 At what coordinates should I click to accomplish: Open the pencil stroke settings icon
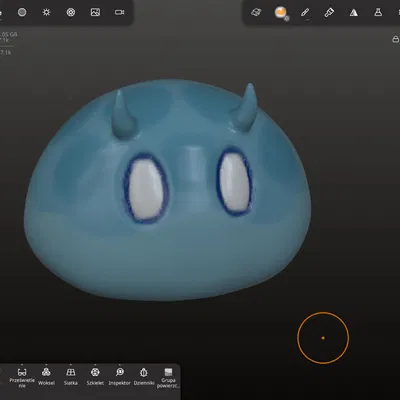tap(305, 13)
